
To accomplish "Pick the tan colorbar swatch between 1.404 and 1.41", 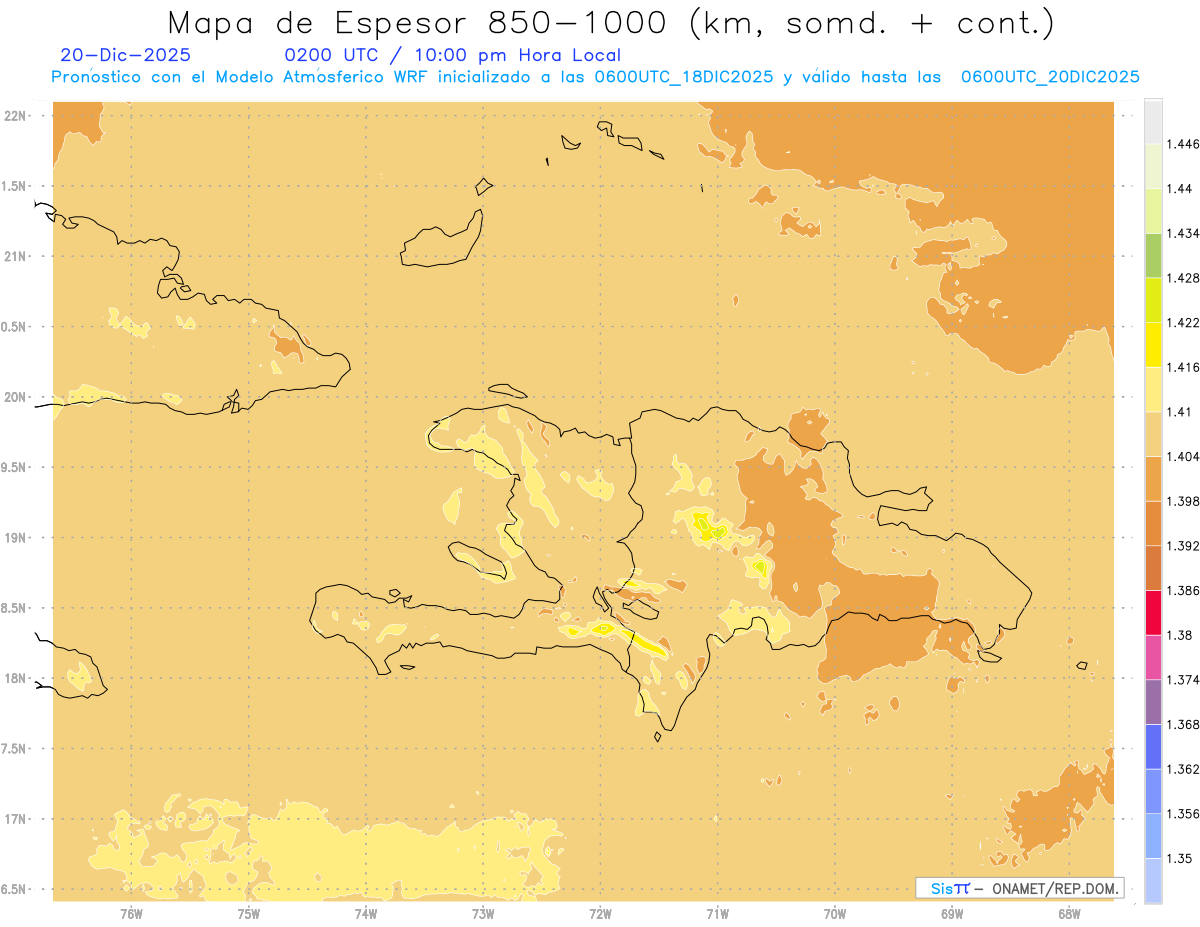I will pyautogui.click(x=1153, y=434).
